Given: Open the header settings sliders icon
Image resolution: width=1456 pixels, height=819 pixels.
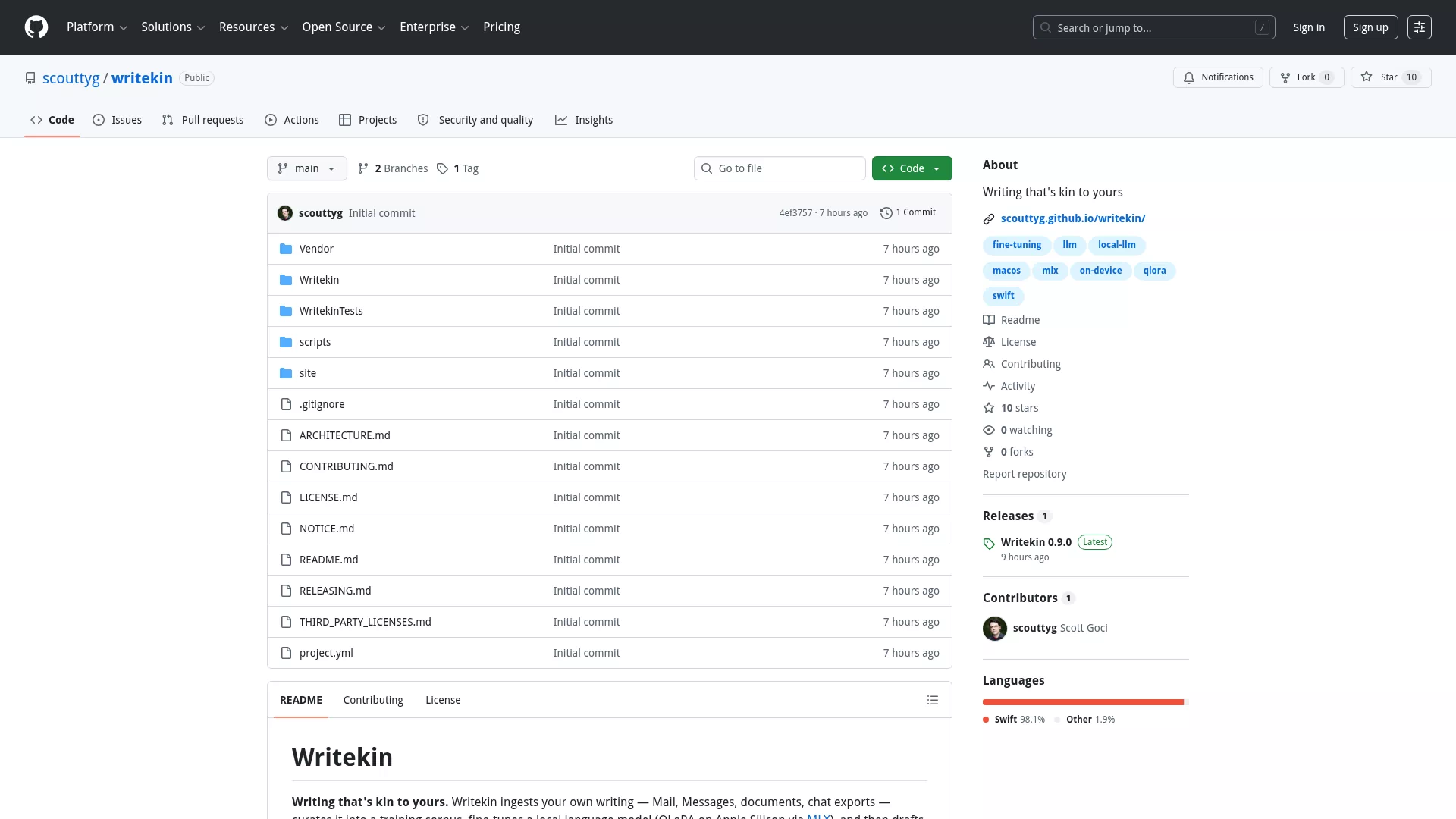Looking at the screenshot, I should pos(1420,27).
